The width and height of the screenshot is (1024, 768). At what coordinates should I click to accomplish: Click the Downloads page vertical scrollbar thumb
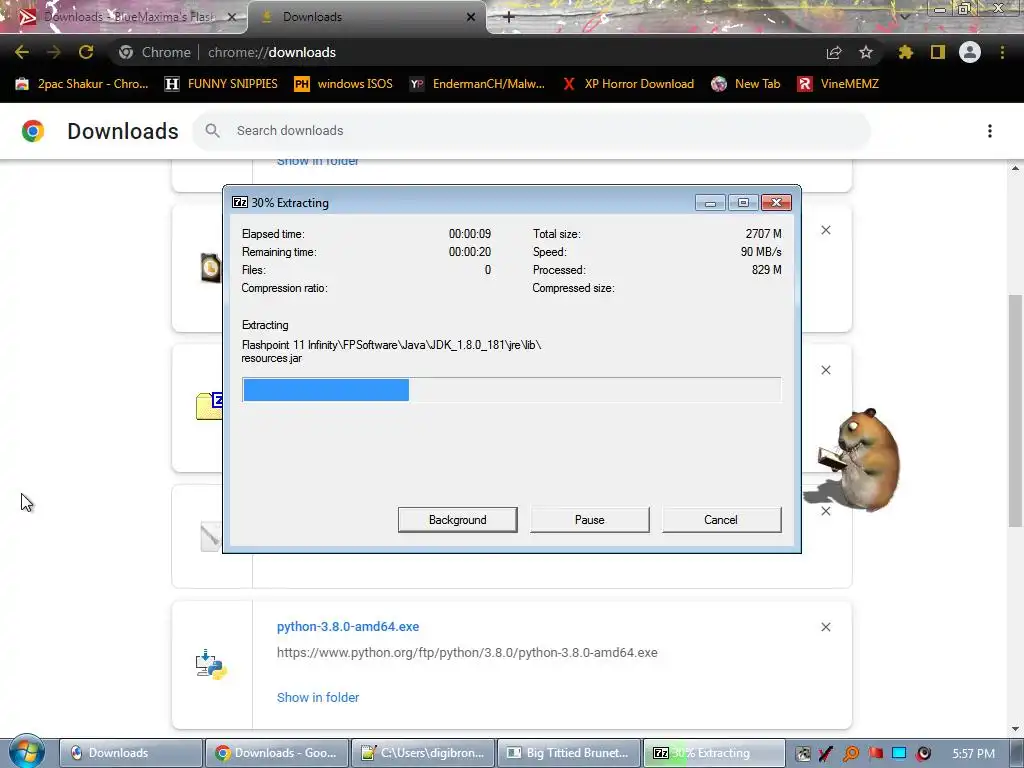pyautogui.click(x=1015, y=411)
